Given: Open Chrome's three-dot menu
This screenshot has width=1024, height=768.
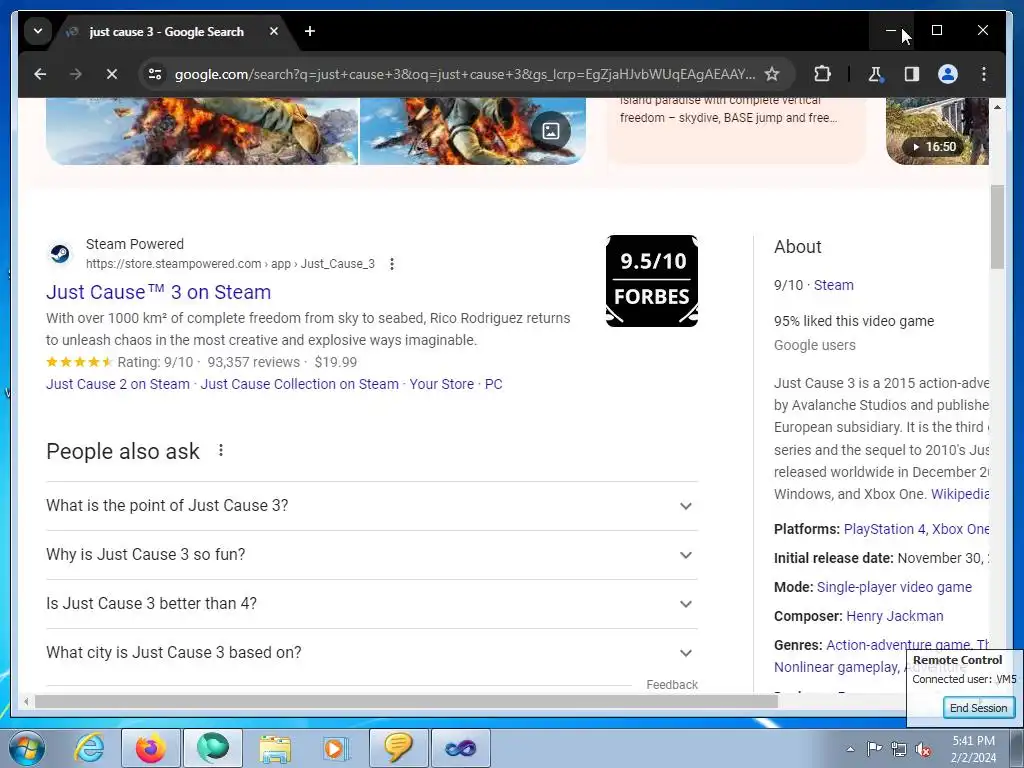Looking at the screenshot, I should 984,74.
